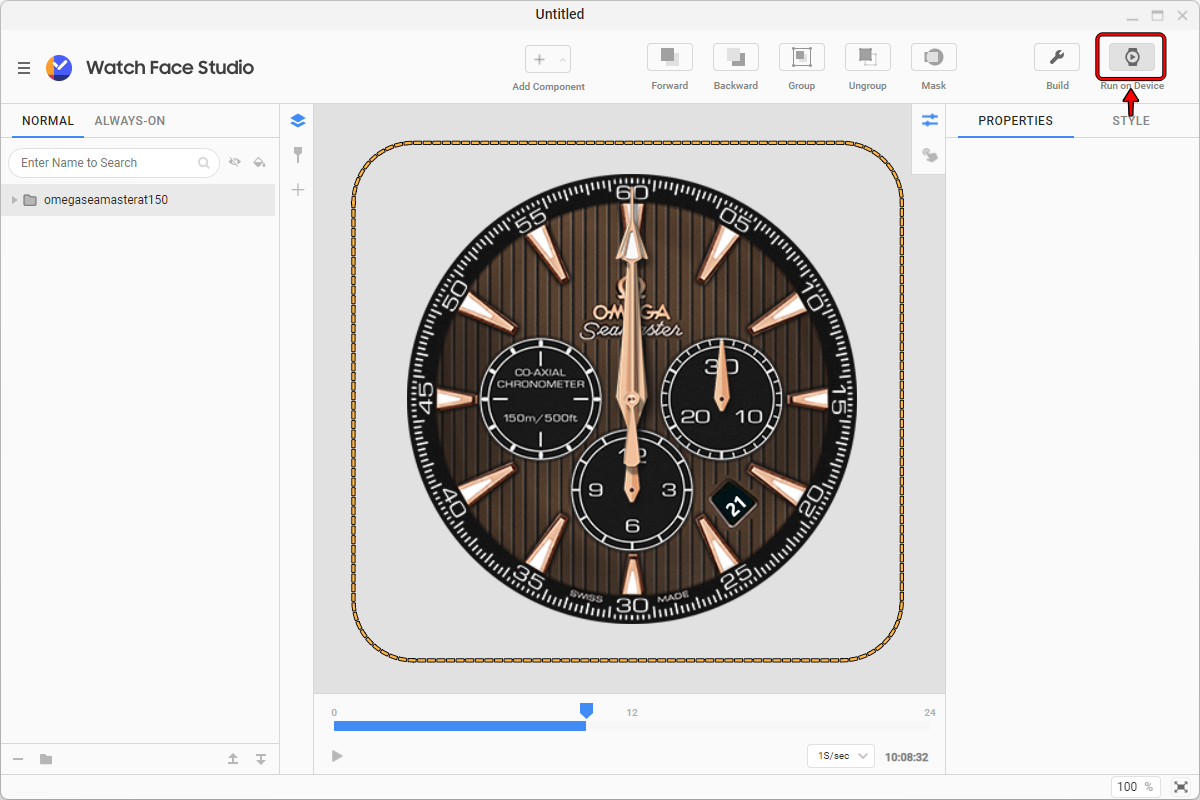This screenshot has width=1200, height=800.
Task: Click the Add Component plus button
Action: [540, 59]
